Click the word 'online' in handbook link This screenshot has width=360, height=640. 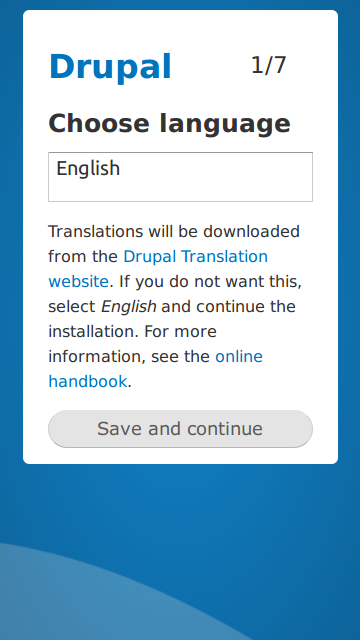[x=239, y=356]
